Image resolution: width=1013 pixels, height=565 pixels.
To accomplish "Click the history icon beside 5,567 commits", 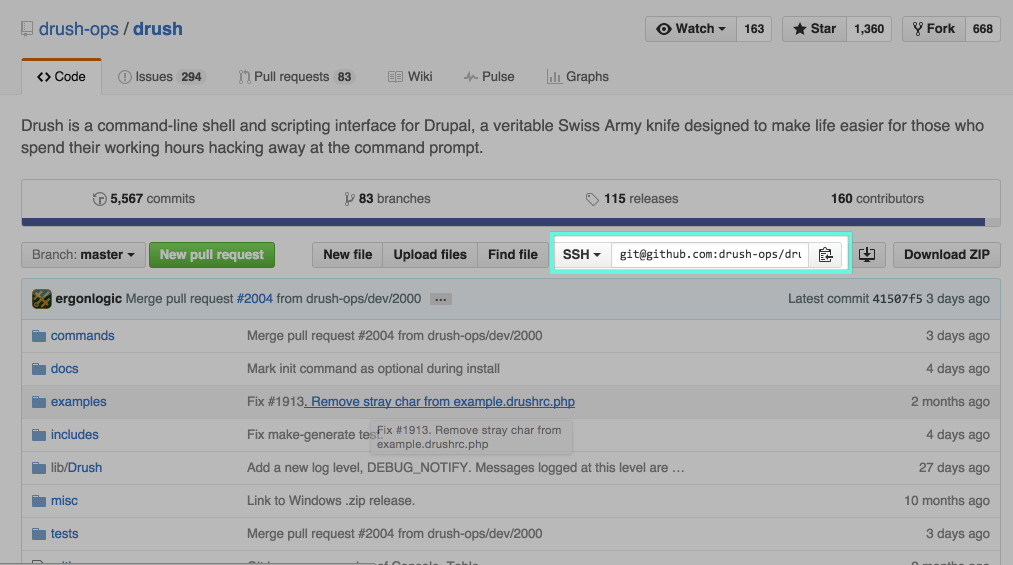I will coord(99,199).
